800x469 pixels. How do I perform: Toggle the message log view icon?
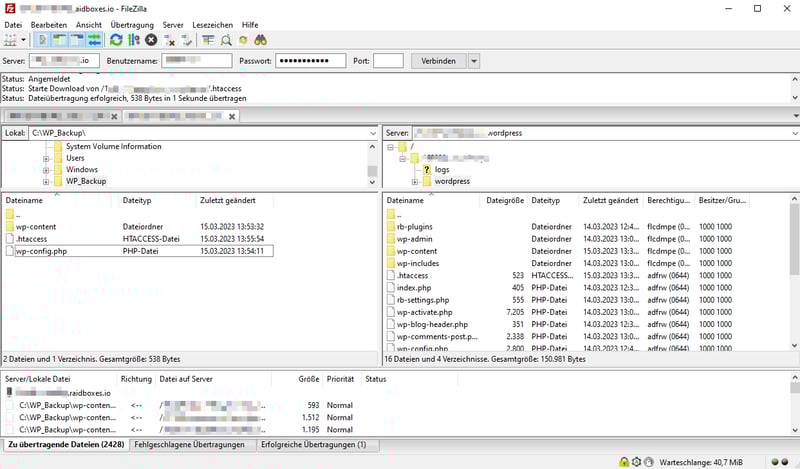point(43,40)
